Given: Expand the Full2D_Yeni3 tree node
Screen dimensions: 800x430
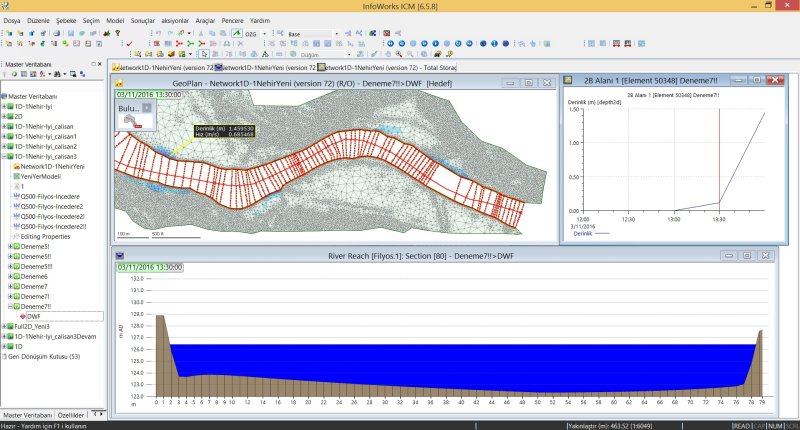Looking at the screenshot, I should [x=6, y=326].
